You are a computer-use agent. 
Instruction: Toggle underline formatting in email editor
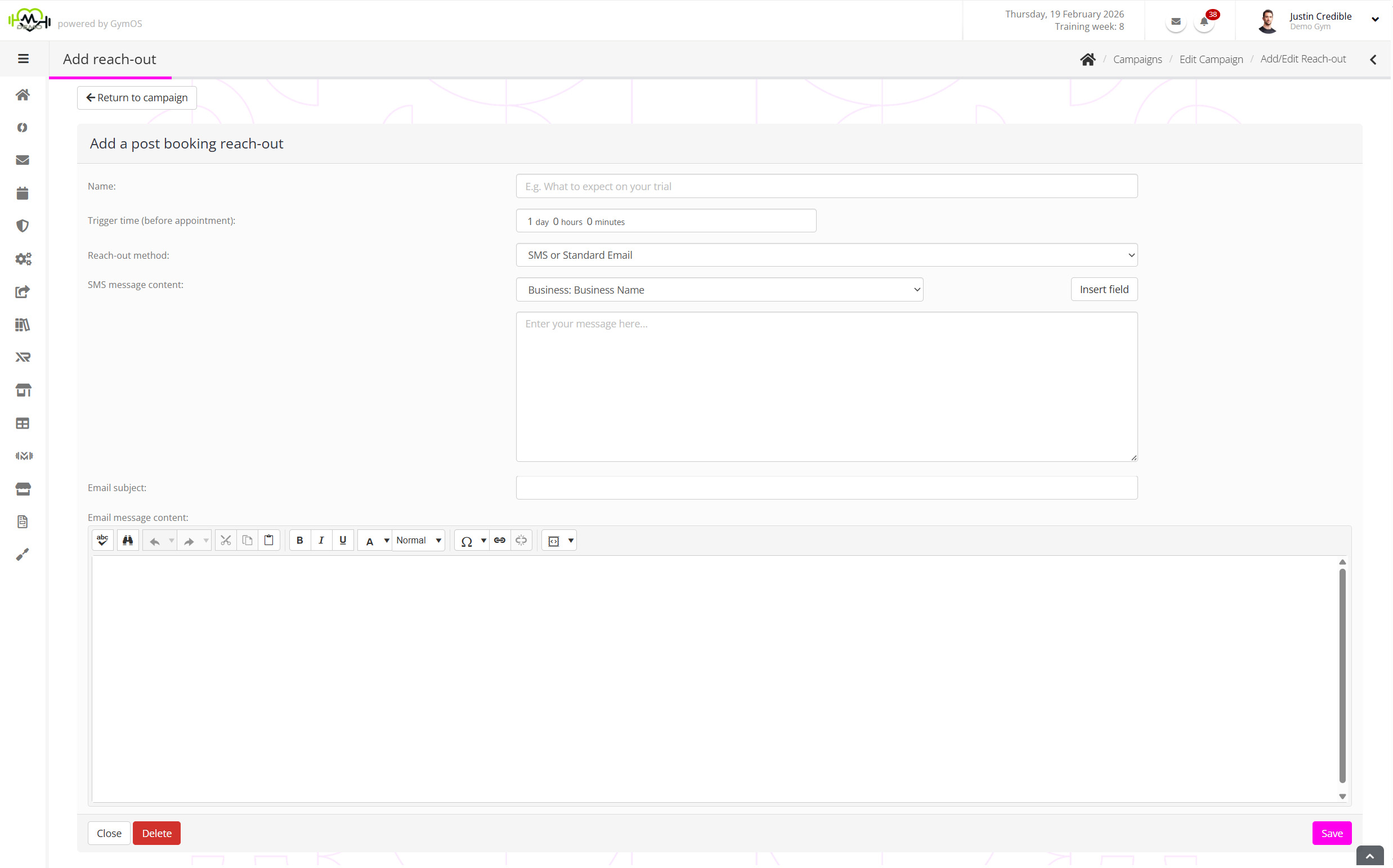pos(343,540)
